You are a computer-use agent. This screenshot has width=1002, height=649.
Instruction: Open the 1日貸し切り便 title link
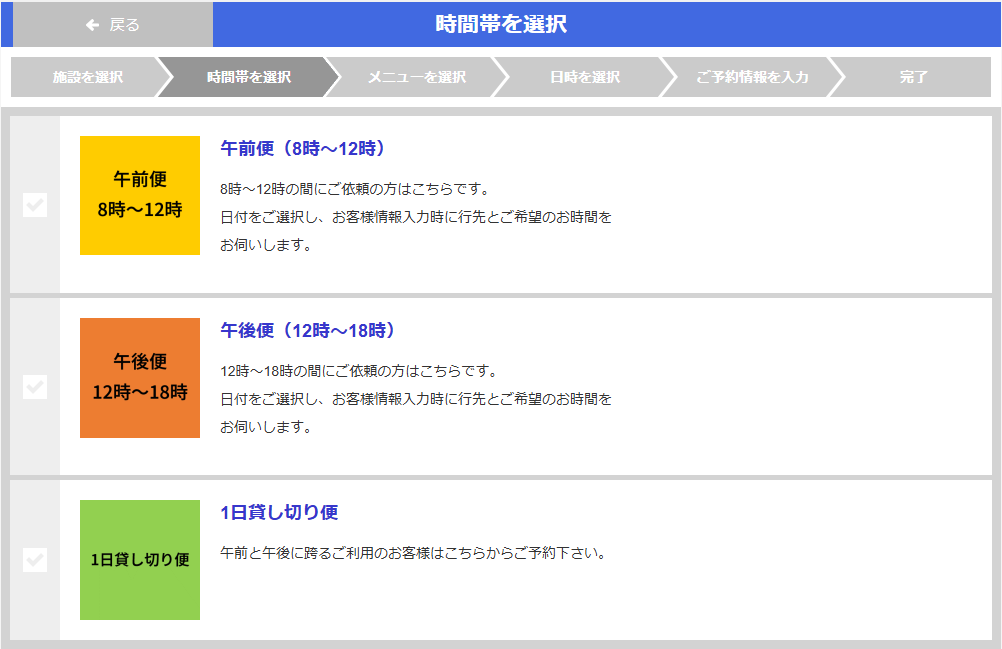click(279, 512)
